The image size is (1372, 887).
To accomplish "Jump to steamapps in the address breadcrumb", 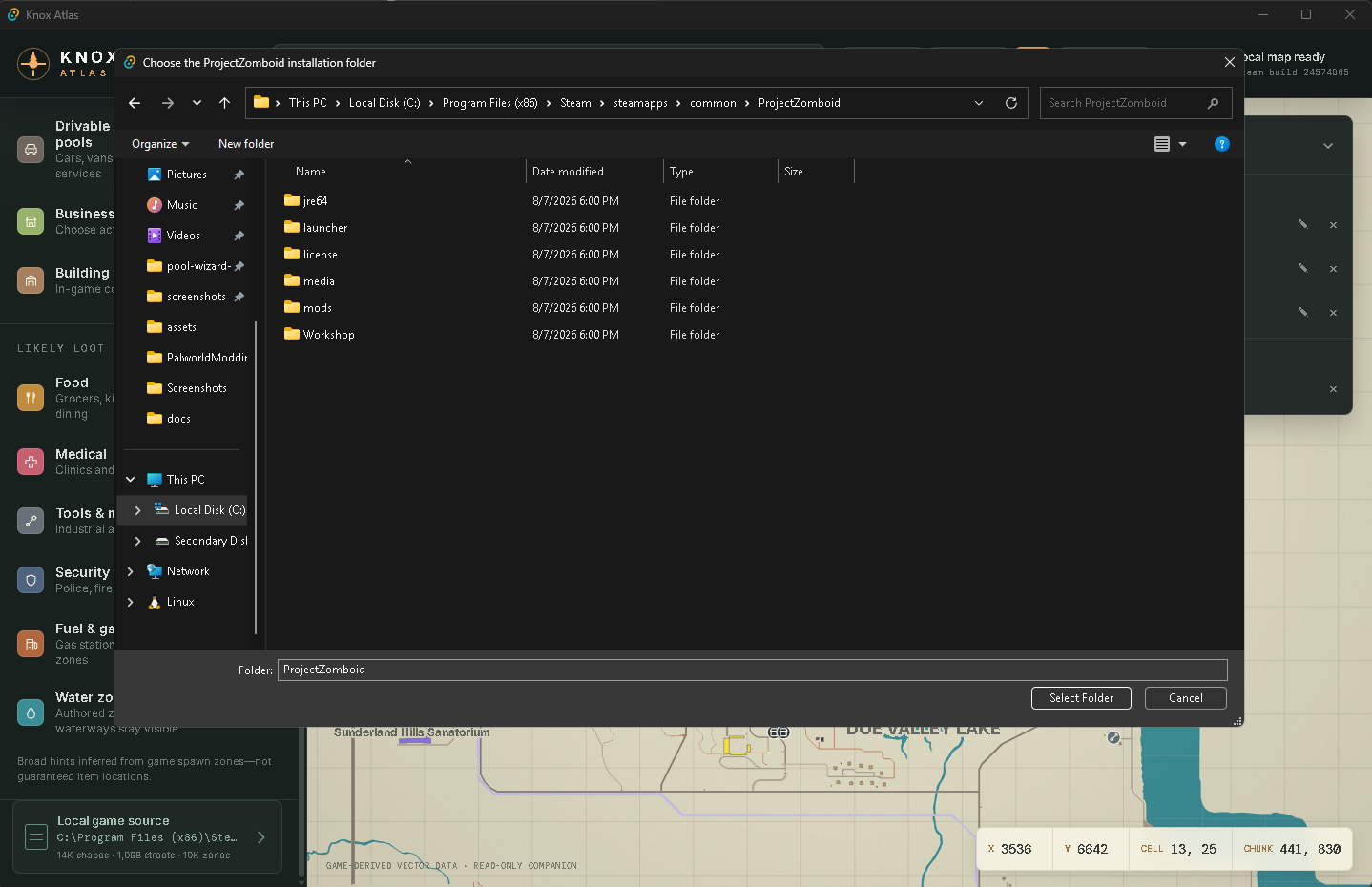I will pos(640,103).
